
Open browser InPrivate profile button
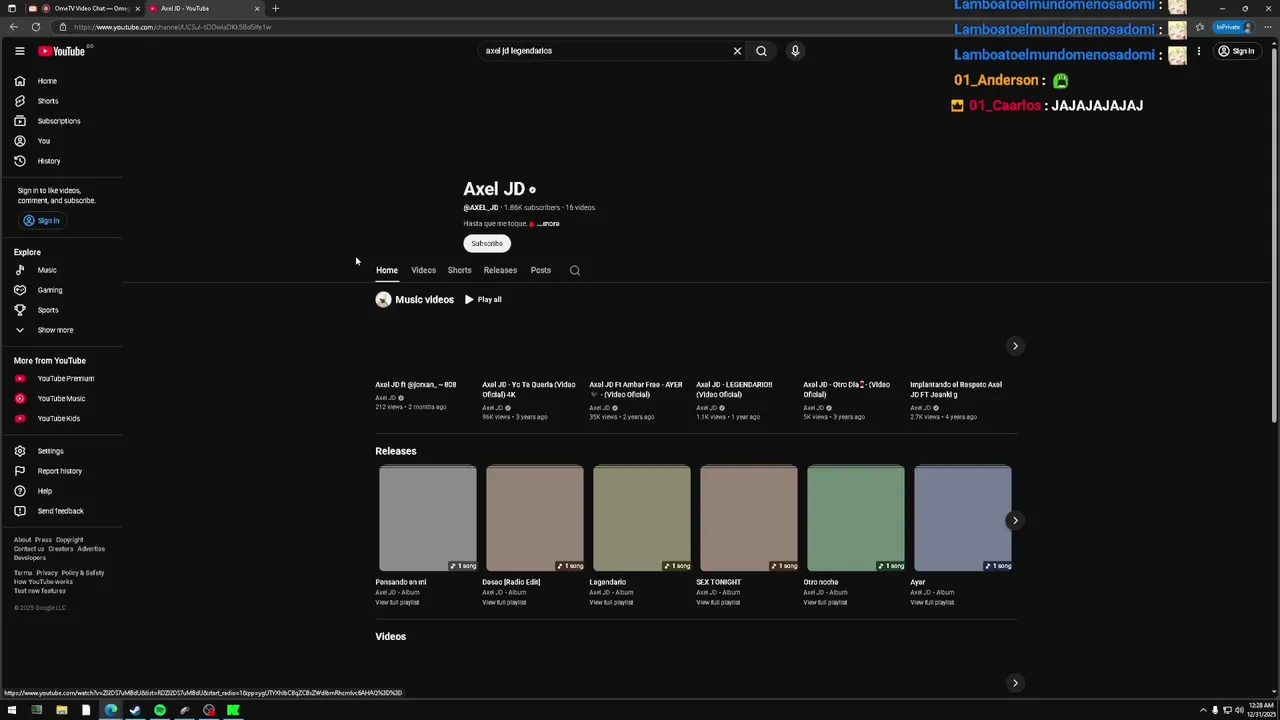pos(1233,27)
